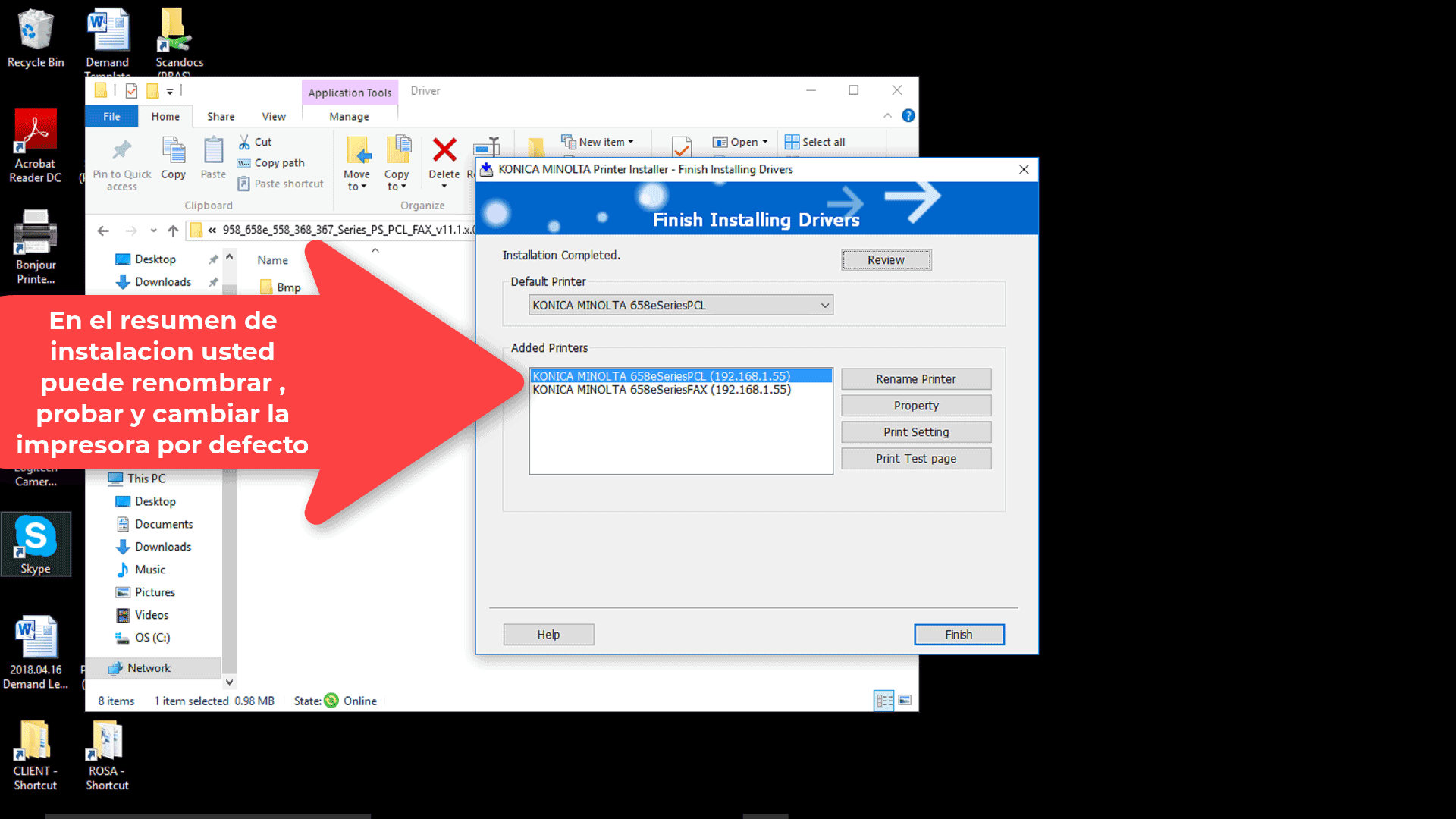Image resolution: width=1456 pixels, height=819 pixels.
Task: Click Select all in the ribbon
Action: point(815,142)
